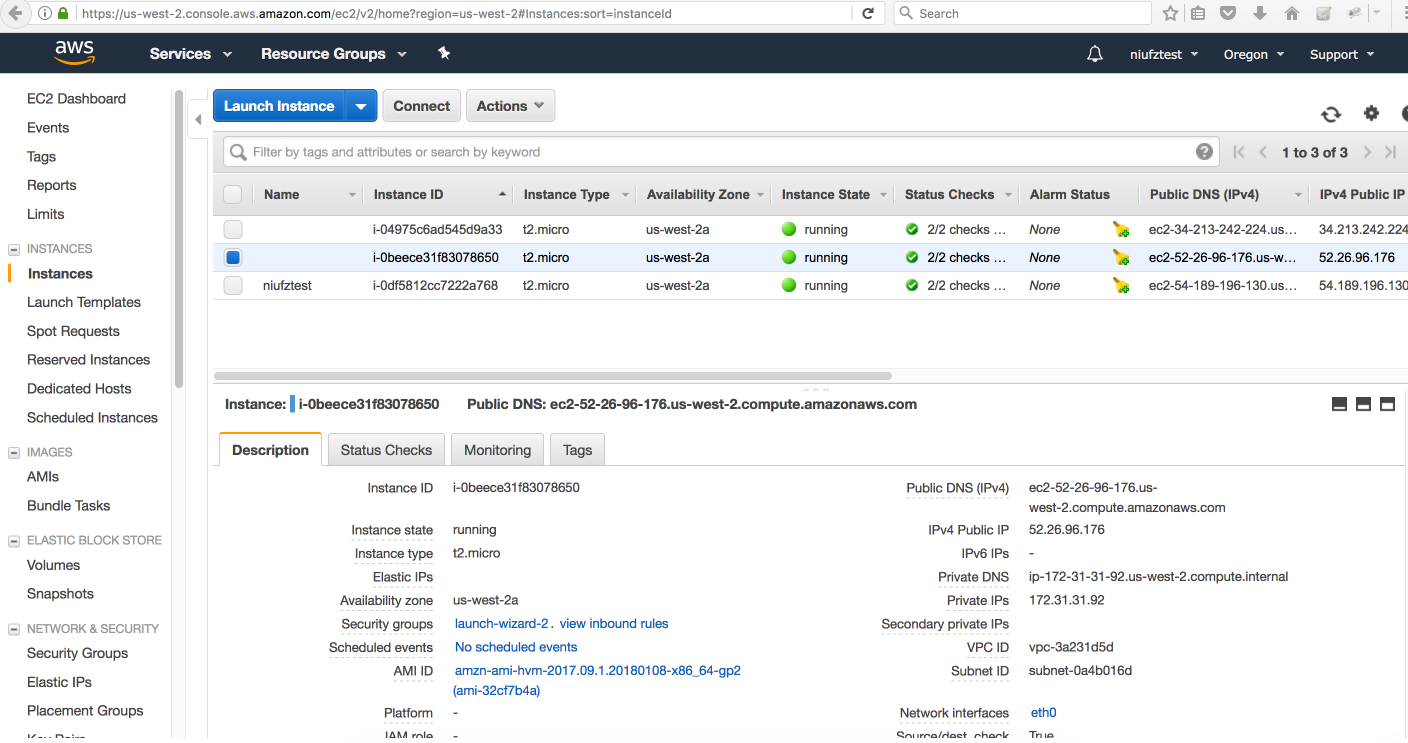This screenshot has width=1408, height=743.
Task: Select checkbox for niufztest instance
Action: pos(232,286)
